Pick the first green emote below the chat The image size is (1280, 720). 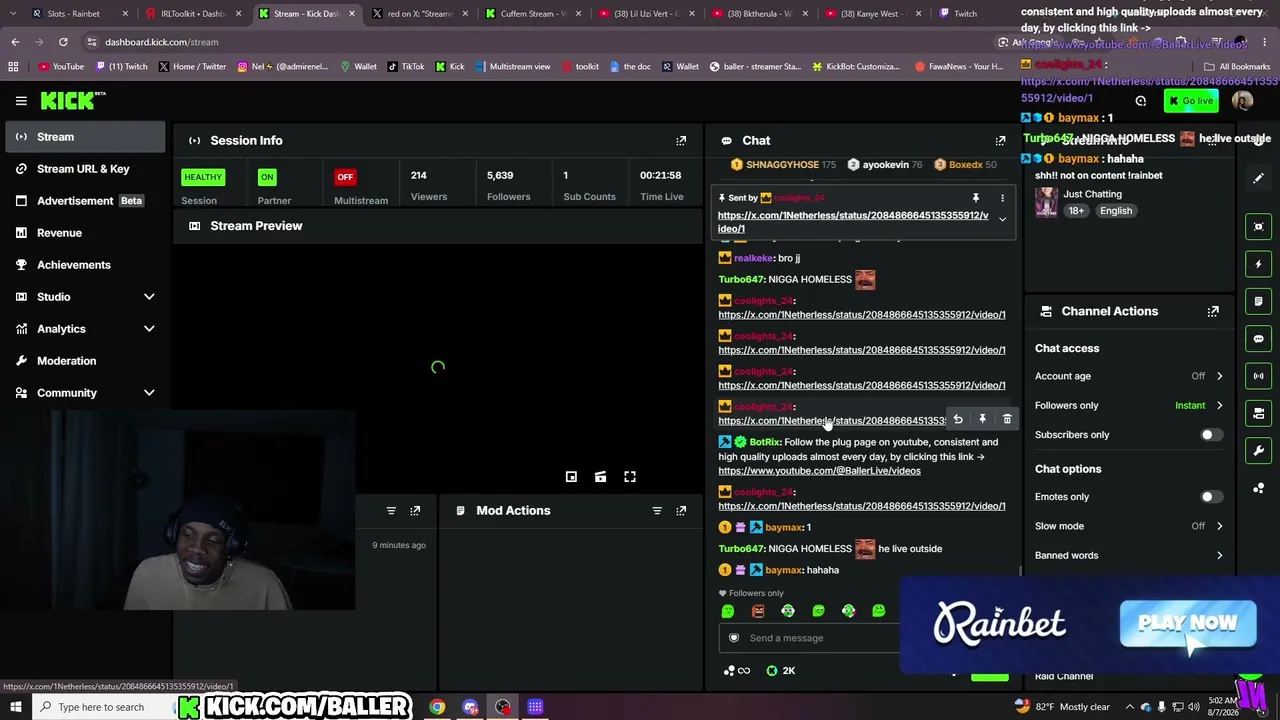click(728, 611)
